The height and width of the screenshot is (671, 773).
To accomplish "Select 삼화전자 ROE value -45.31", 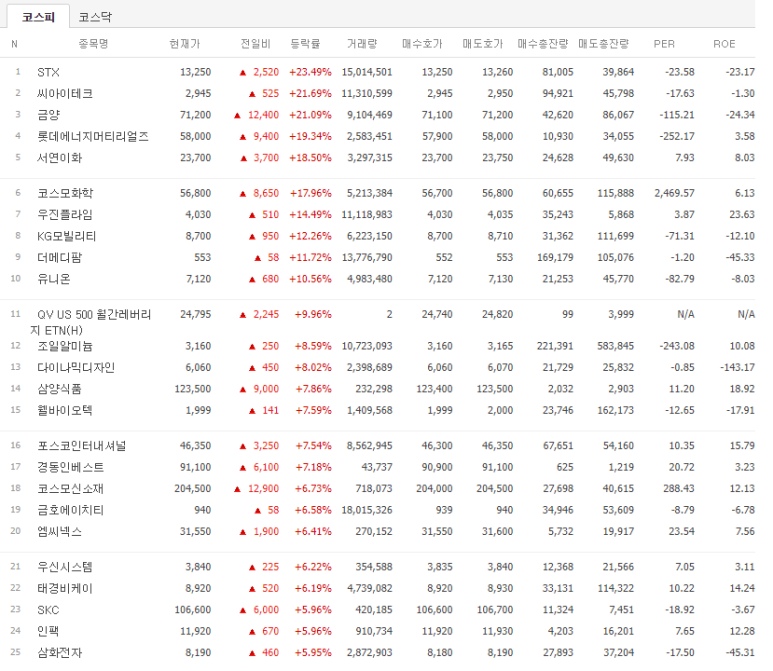I will tap(740, 653).
